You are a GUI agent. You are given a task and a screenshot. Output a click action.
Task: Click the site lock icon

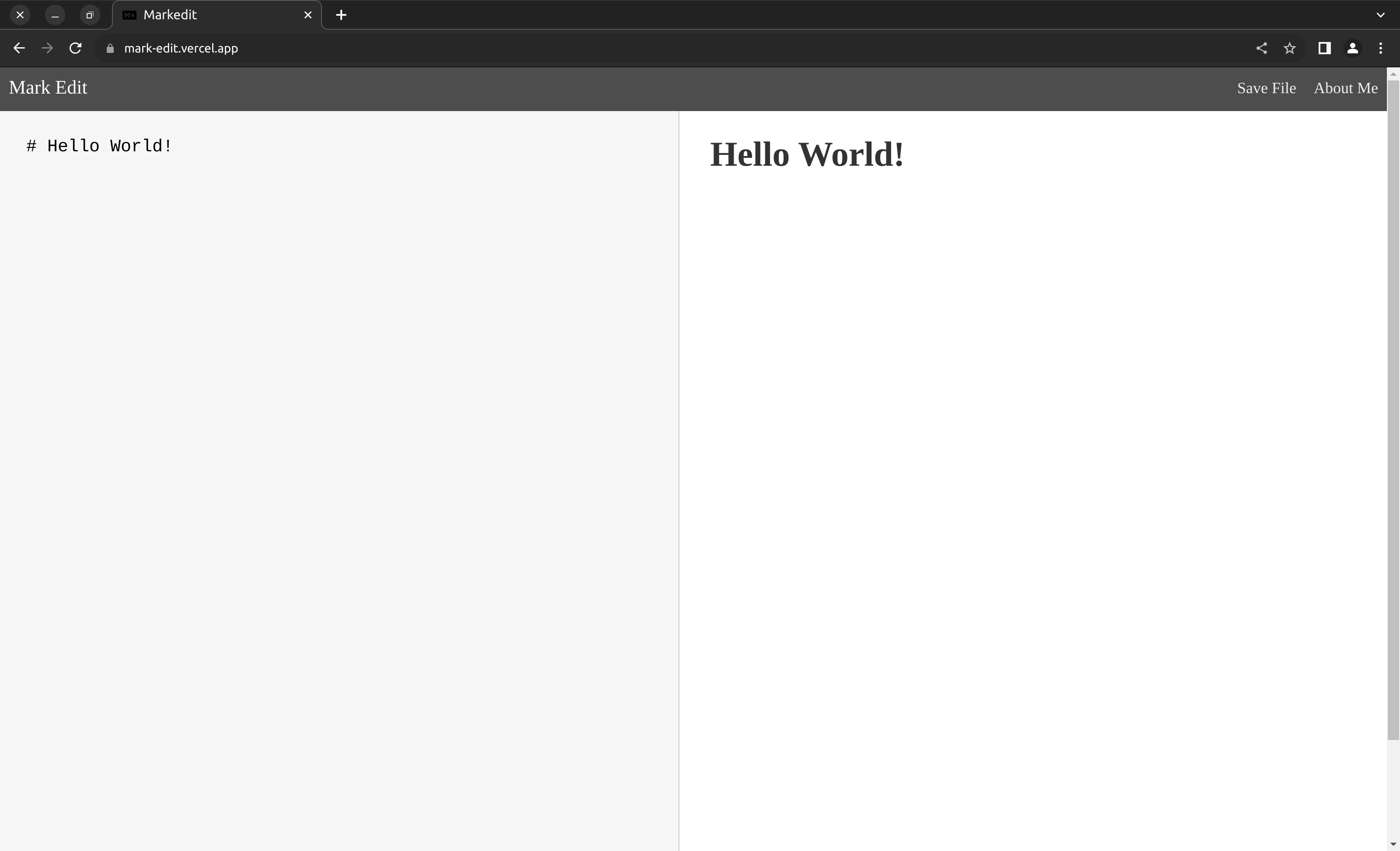coord(110,48)
